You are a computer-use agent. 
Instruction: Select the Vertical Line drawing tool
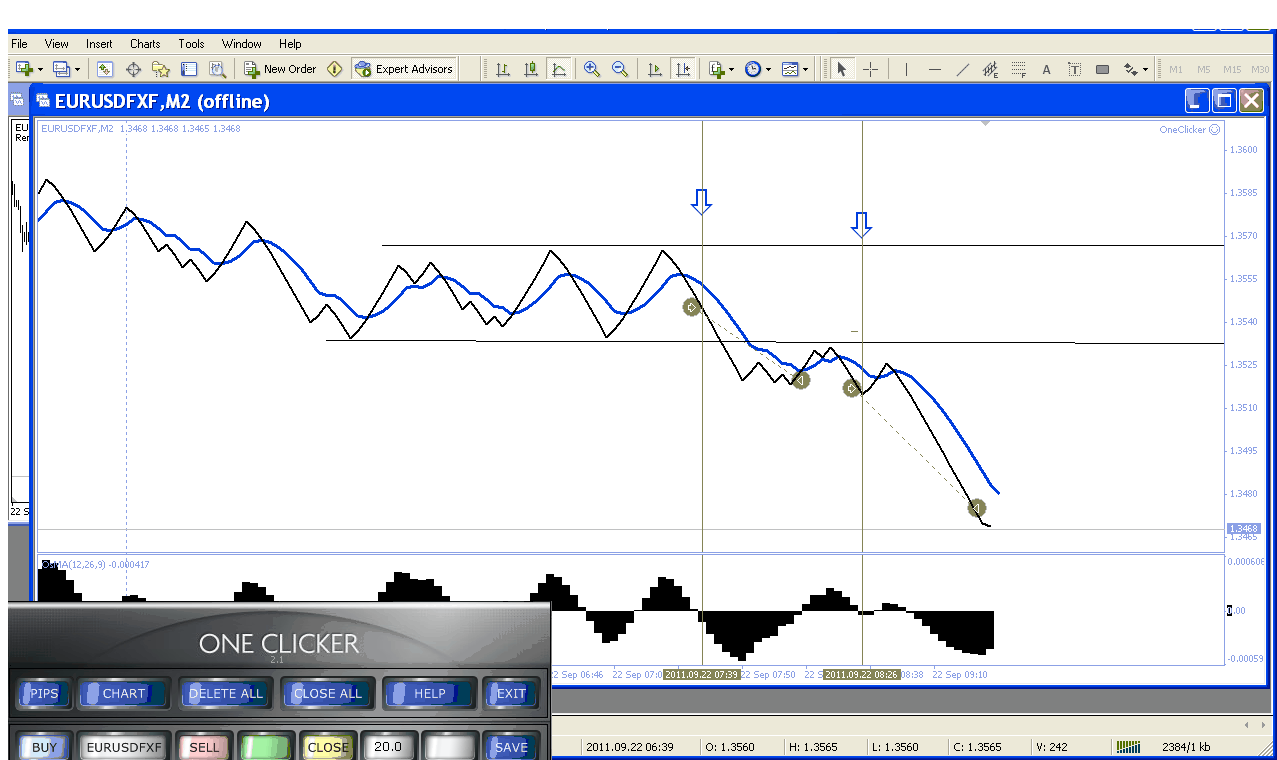906,69
